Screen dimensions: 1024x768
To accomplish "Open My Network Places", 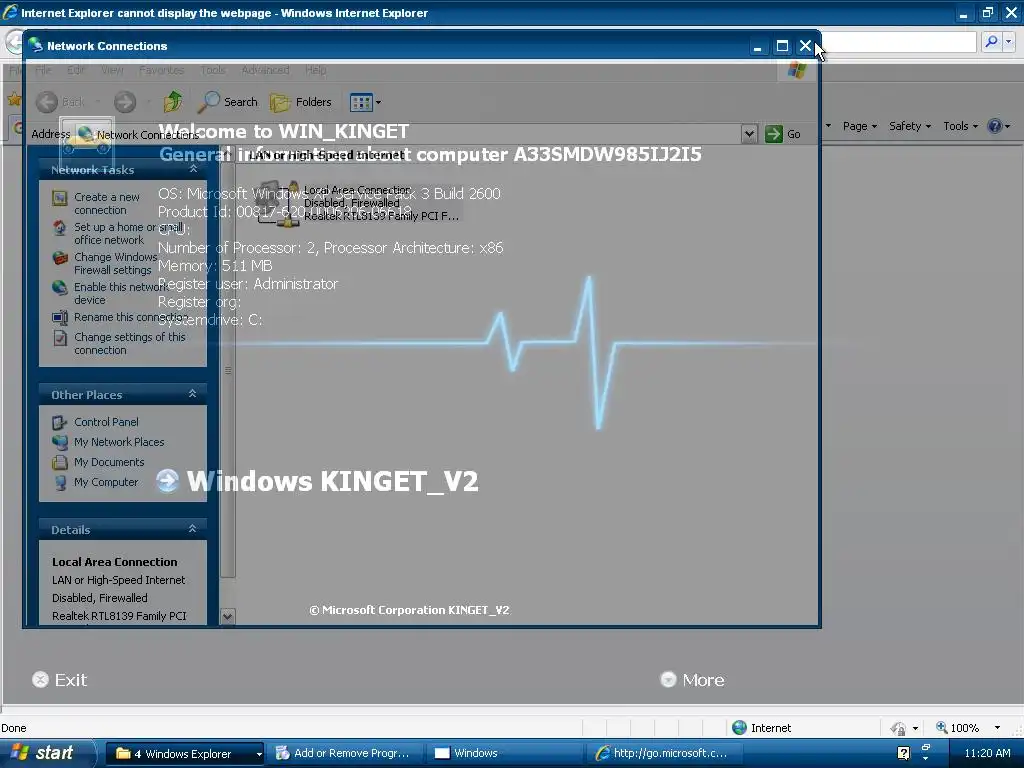I will pos(119,442).
